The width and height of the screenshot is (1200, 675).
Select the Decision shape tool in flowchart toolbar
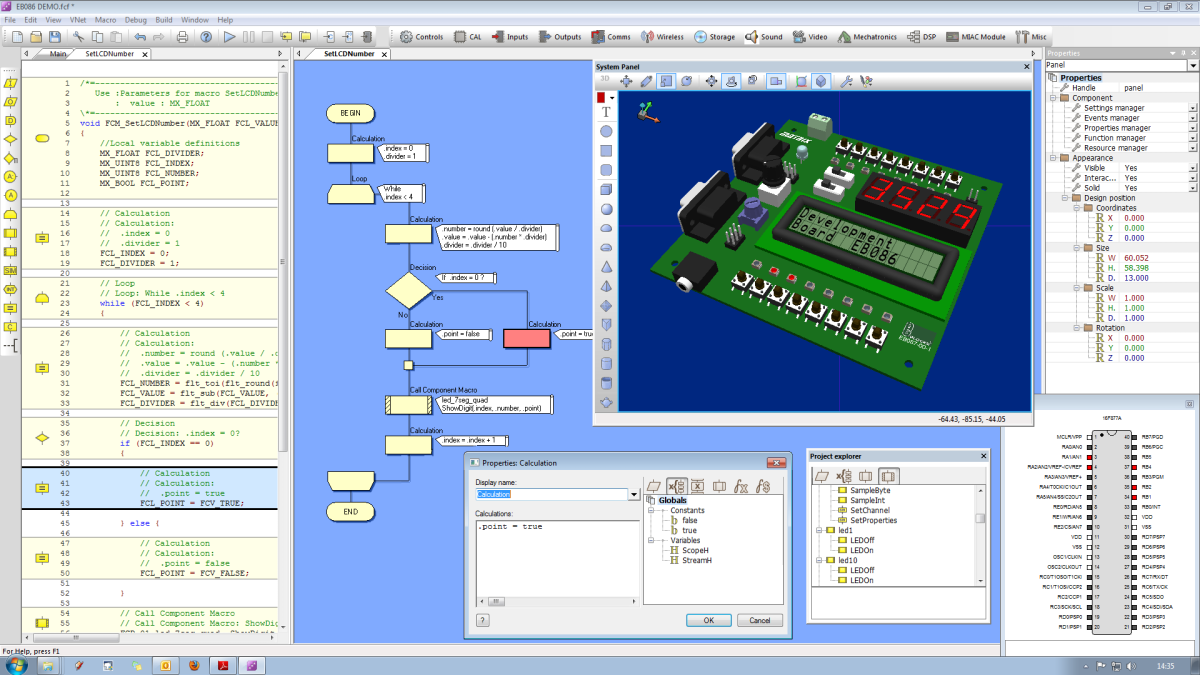11,139
